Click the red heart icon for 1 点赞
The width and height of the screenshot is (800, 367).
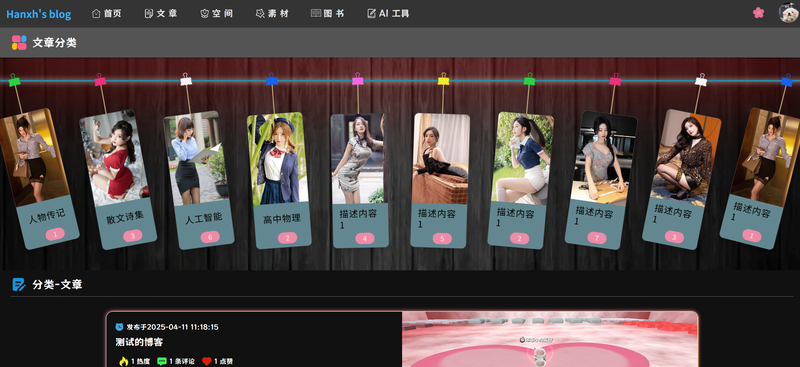[207, 361]
